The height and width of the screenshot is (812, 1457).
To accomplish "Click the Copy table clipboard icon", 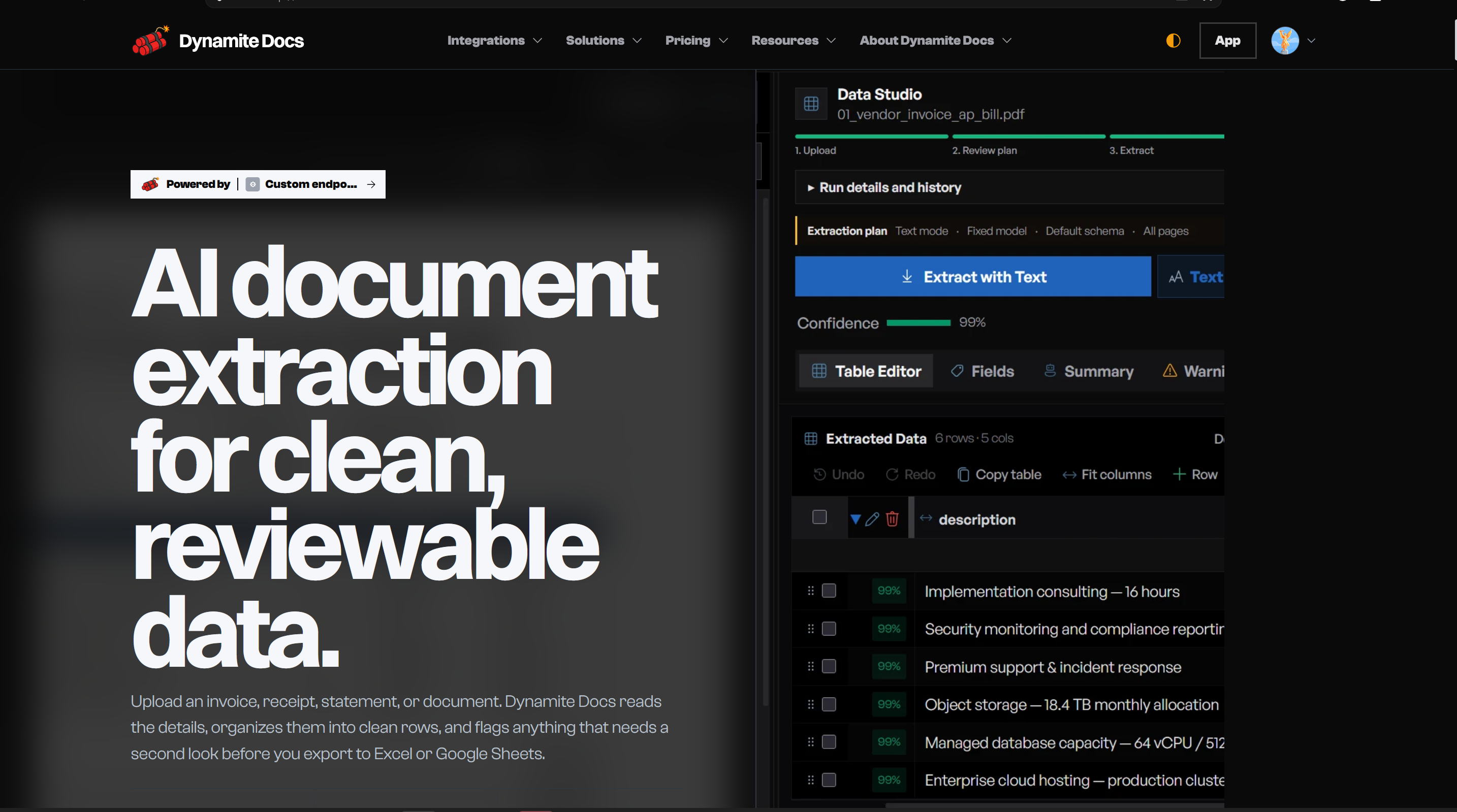I will tap(963, 474).
